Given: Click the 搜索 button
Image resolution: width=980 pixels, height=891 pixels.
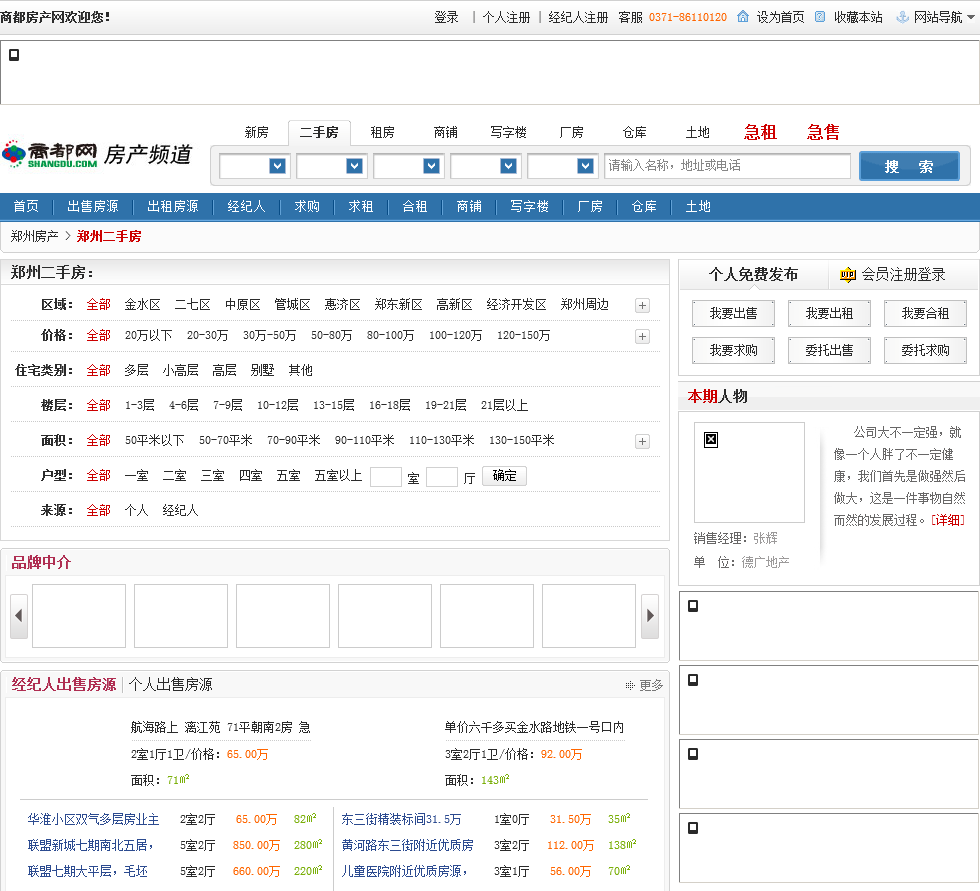Looking at the screenshot, I should click(x=908, y=166).
